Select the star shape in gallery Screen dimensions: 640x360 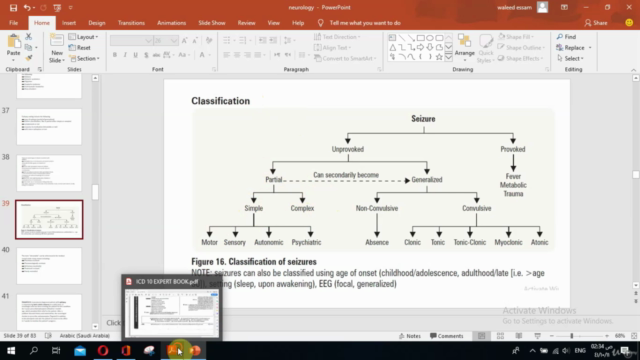click(439, 57)
